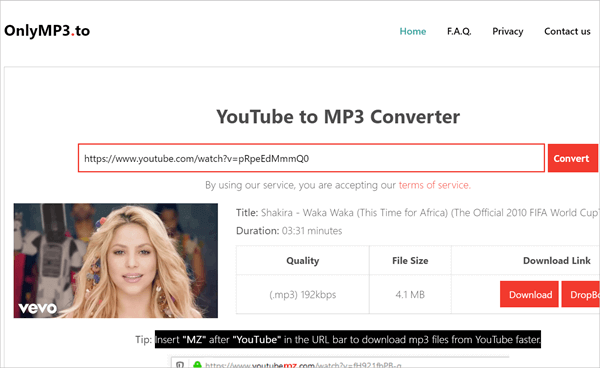
Task: Click the Download Link column header
Action: [x=556, y=261]
